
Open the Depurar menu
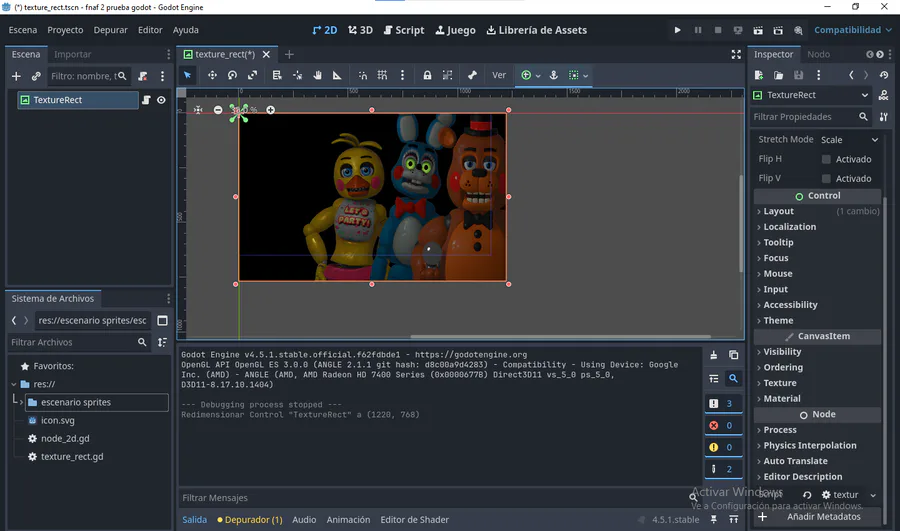111,30
